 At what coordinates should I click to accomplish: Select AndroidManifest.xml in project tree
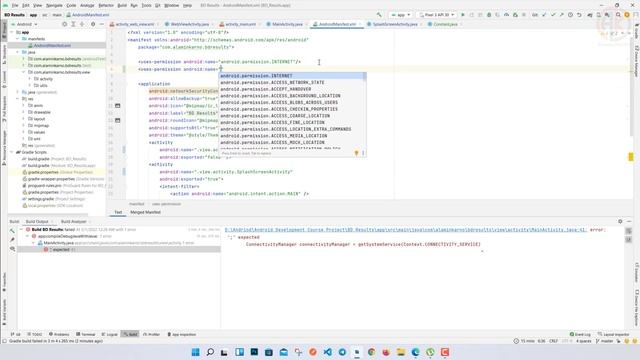coord(52,45)
